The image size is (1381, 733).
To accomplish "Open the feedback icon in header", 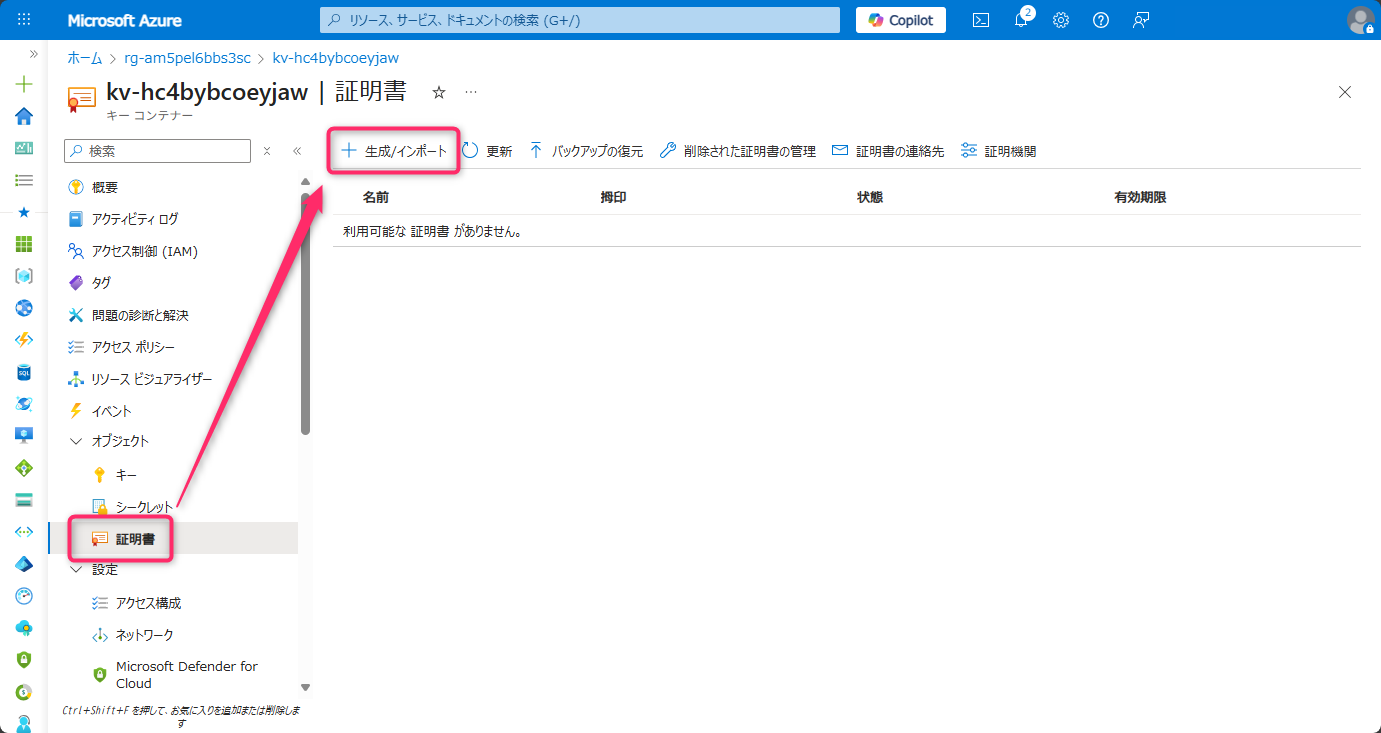I will pos(1141,20).
